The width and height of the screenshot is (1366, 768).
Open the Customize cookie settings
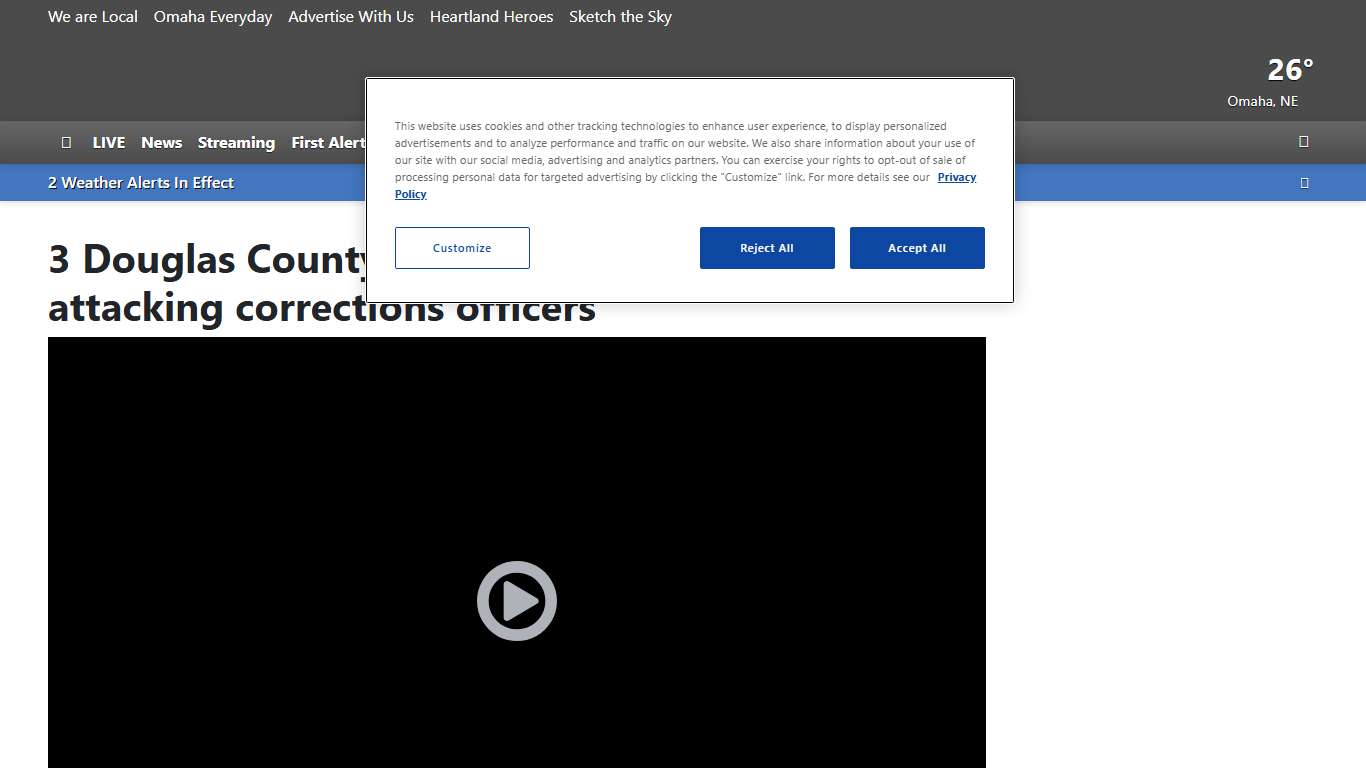(x=462, y=248)
